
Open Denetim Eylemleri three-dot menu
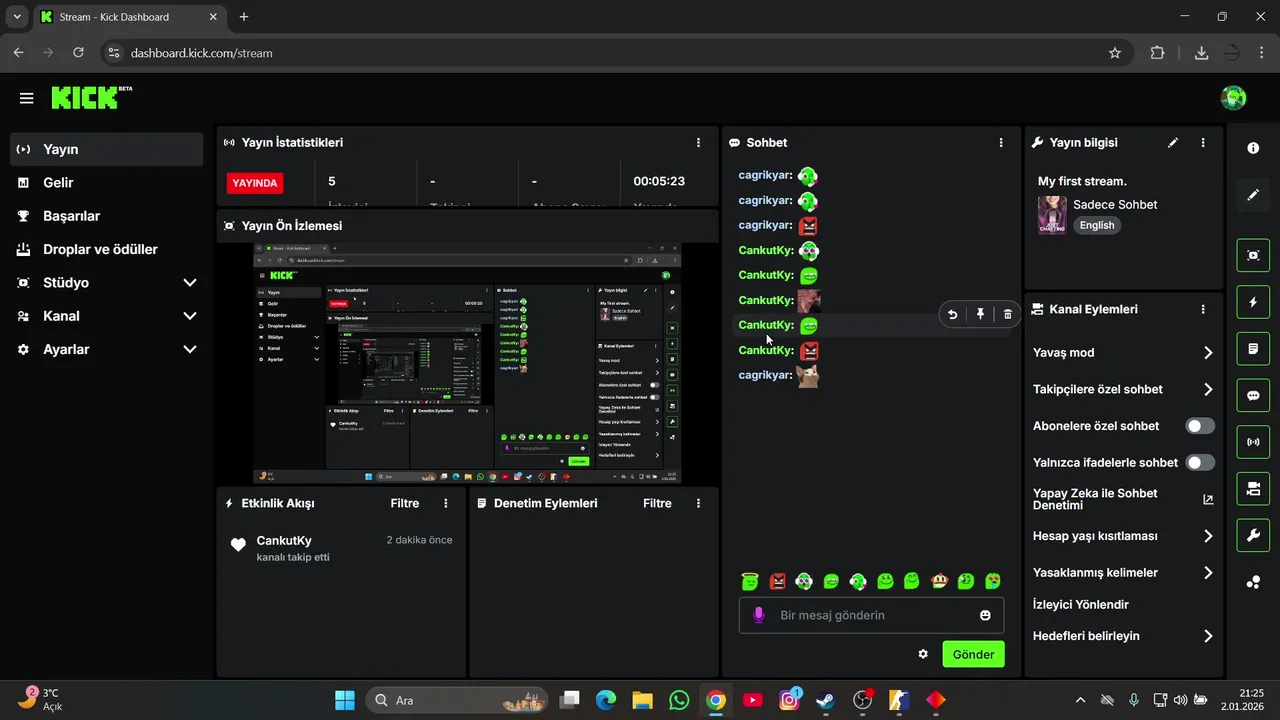click(698, 503)
